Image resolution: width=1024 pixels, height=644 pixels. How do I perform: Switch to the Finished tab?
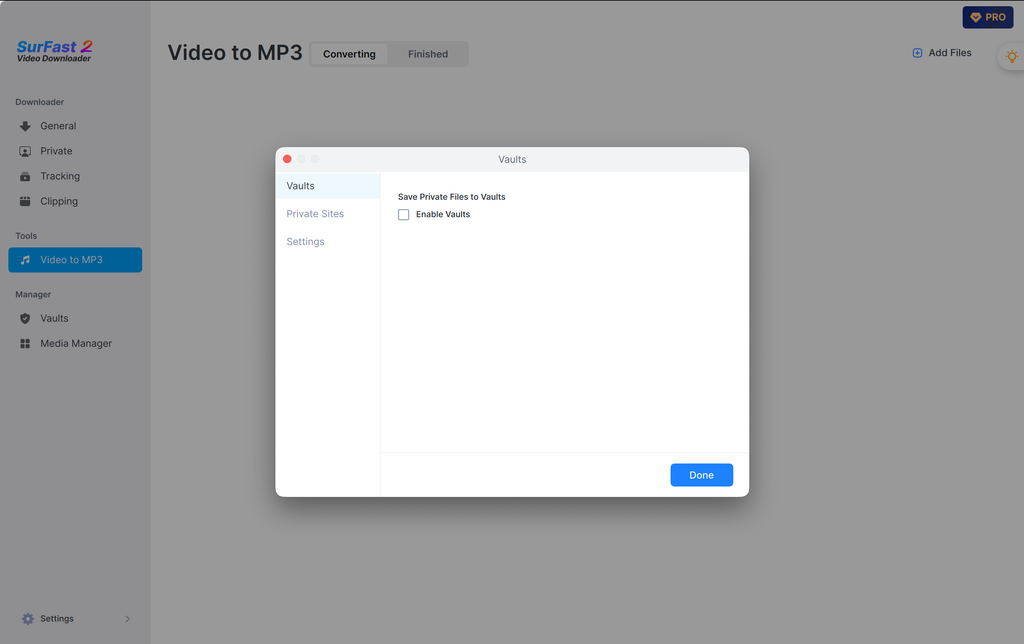tap(428, 54)
